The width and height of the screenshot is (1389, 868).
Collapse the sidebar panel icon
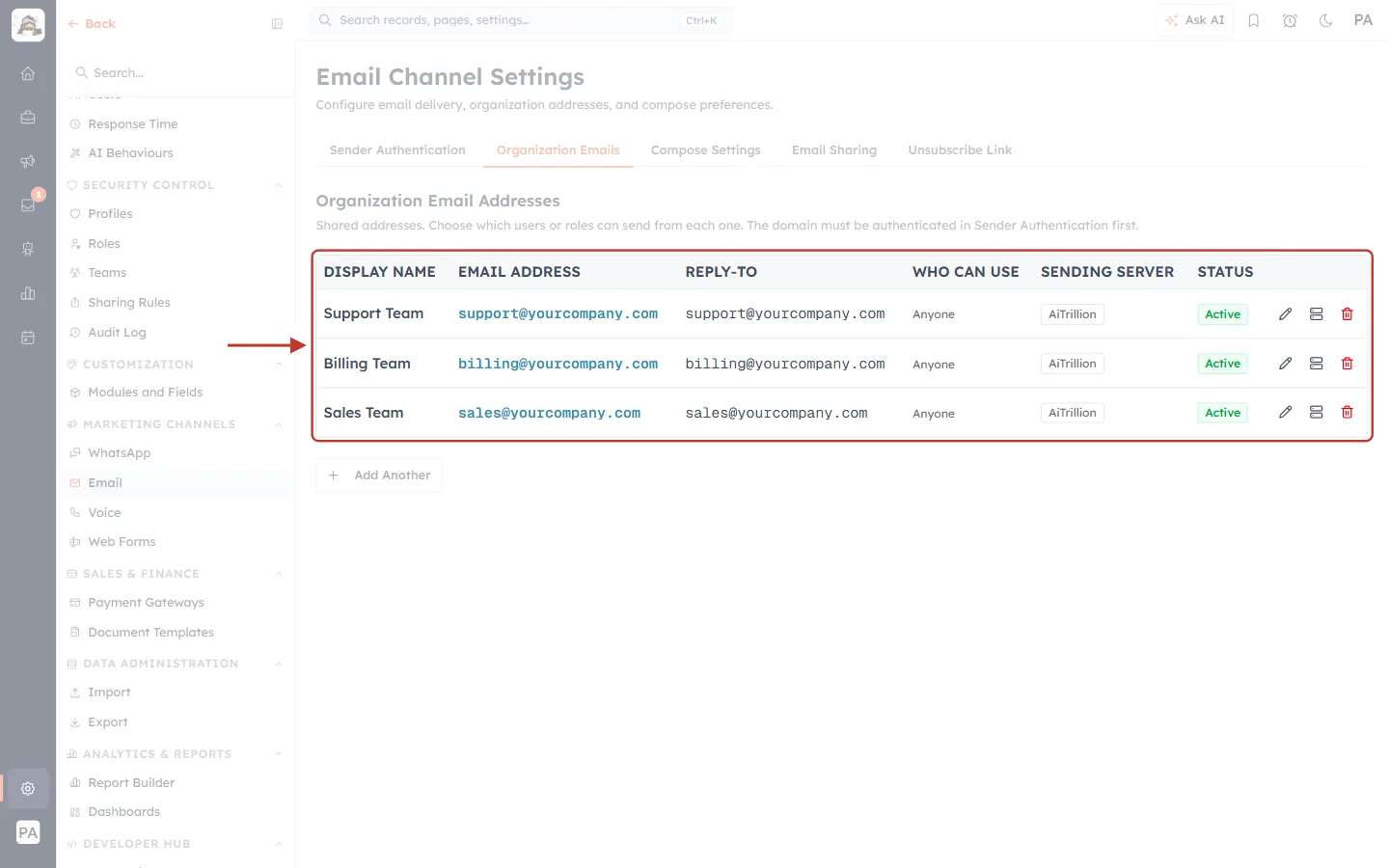tap(277, 24)
